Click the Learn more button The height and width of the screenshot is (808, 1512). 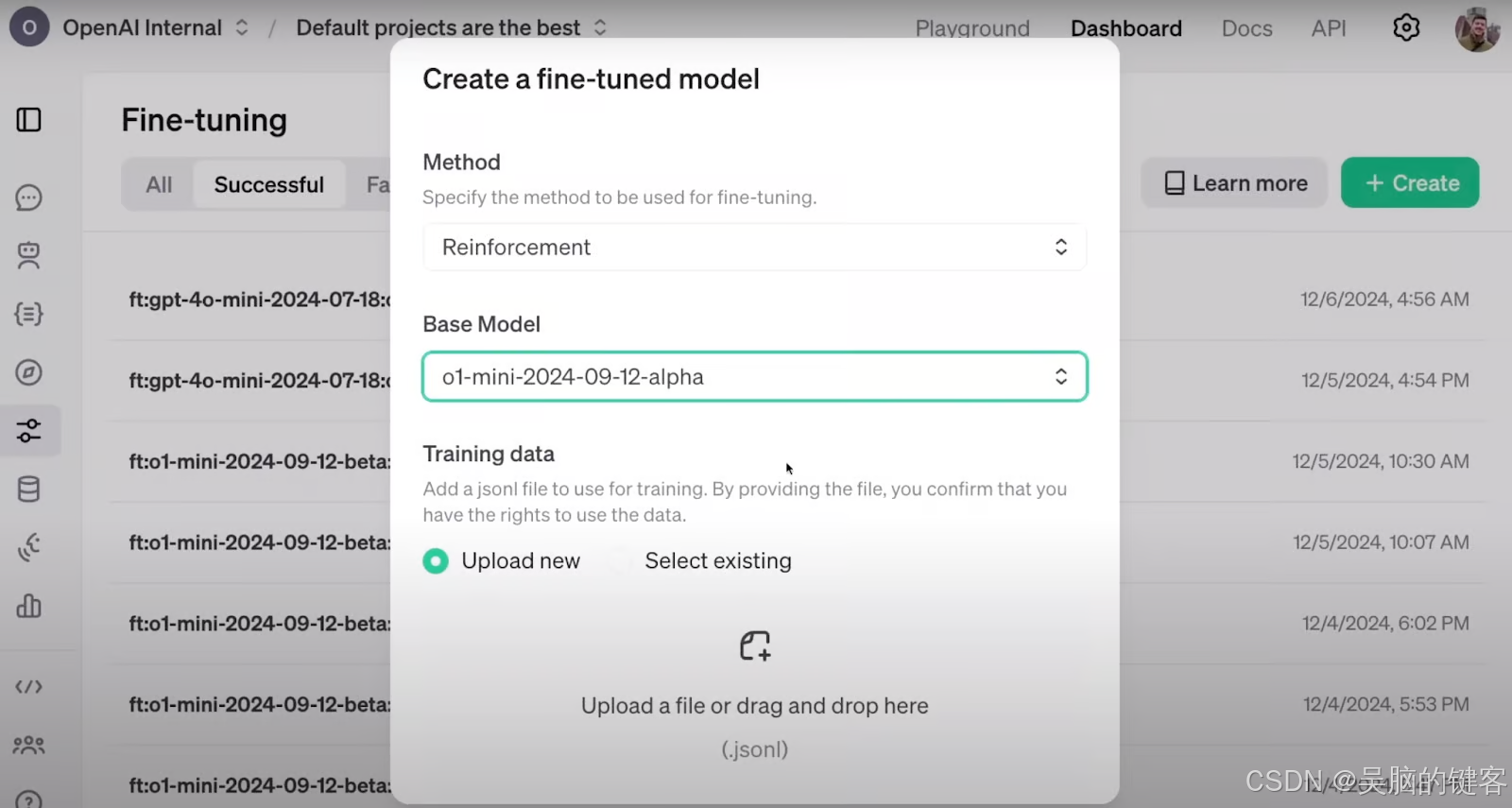click(1234, 182)
